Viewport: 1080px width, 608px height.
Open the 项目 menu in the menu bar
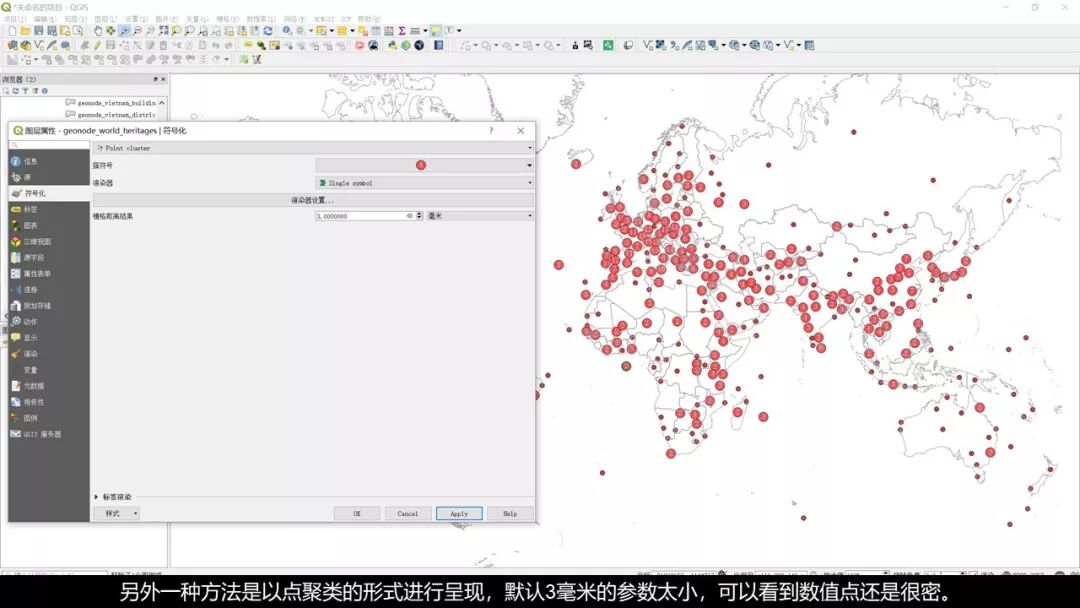(14, 19)
